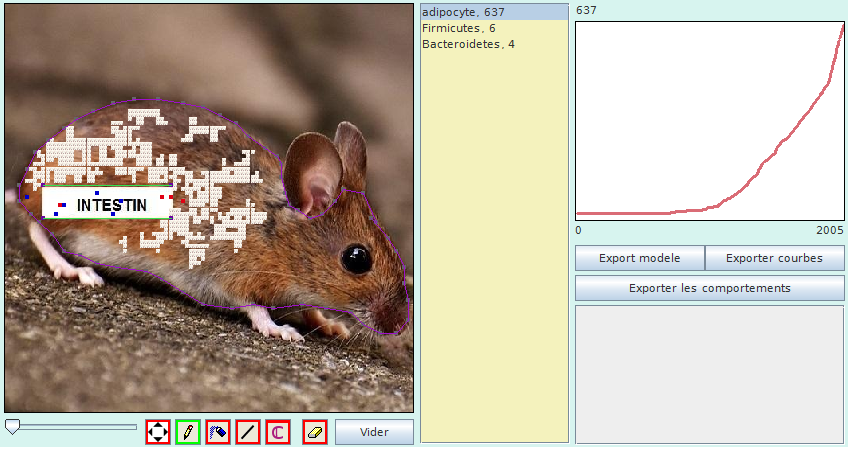Screen dimensions: 848x449
Task: Click the red curve graph area
Action: point(710,120)
